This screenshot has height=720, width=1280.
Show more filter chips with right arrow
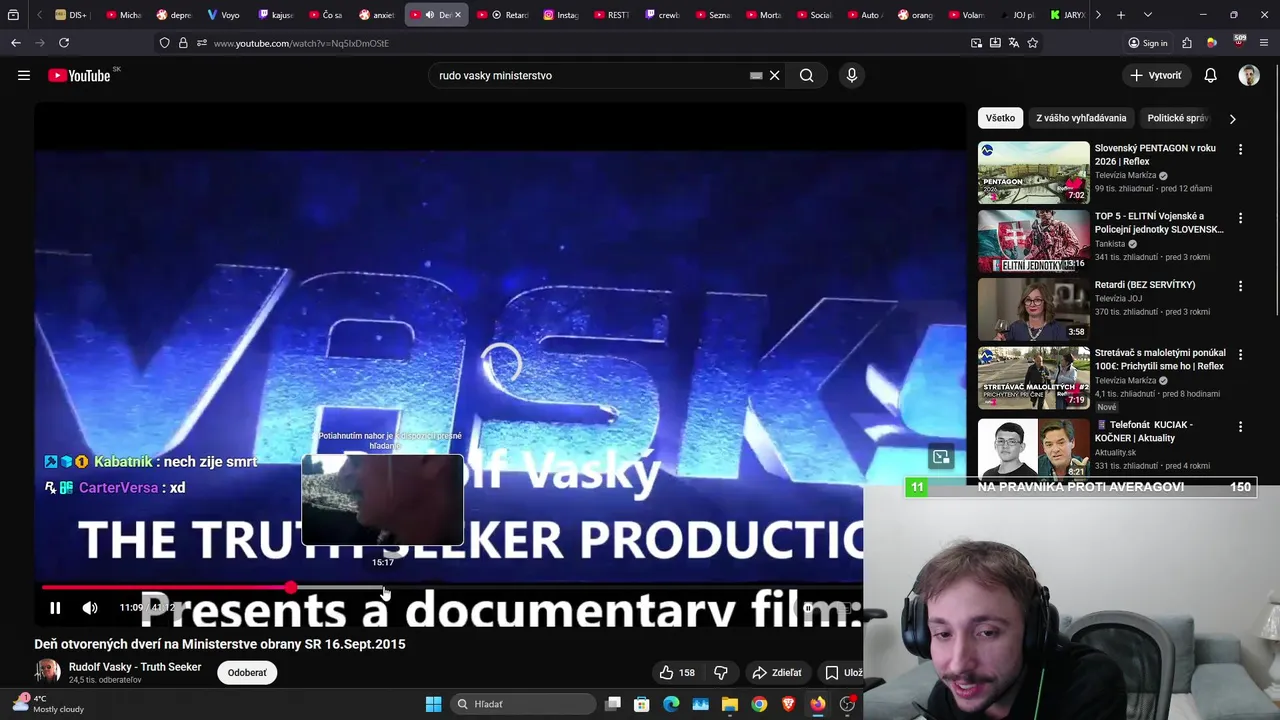pos(1232,118)
